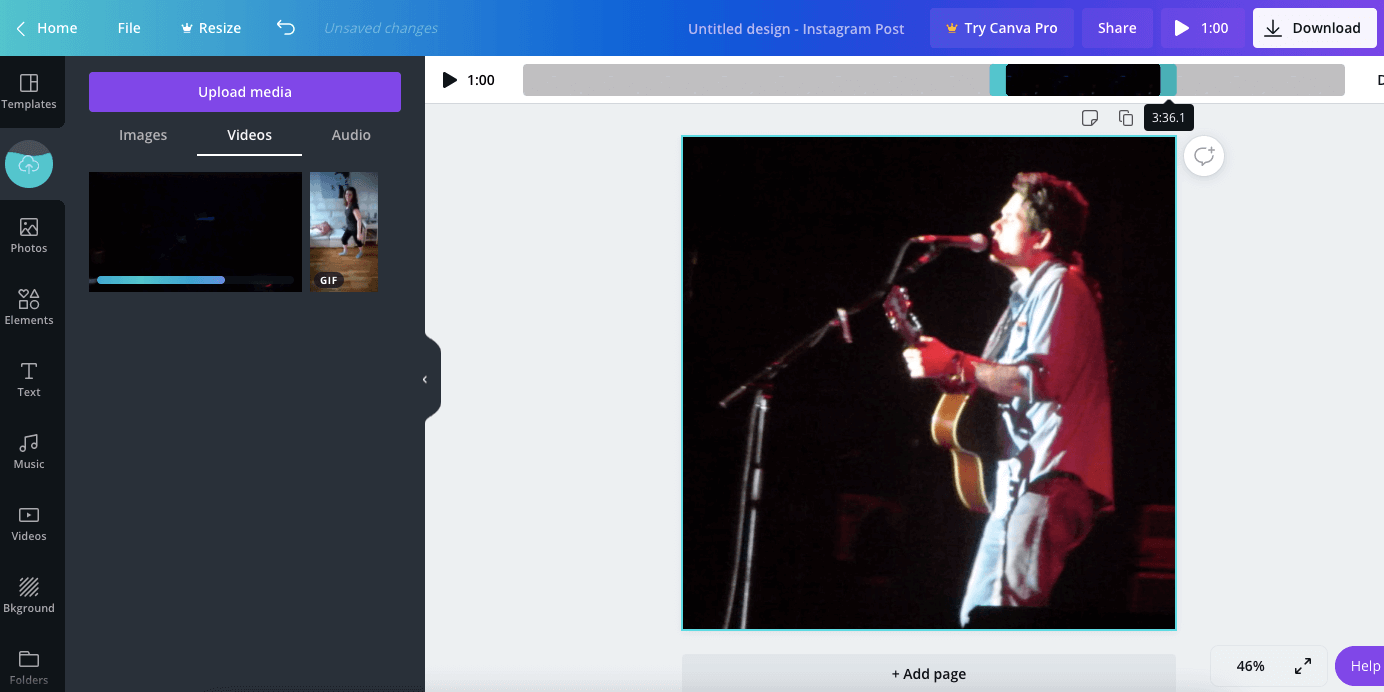This screenshot has height=692, width=1384.
Task: Open the File menu
Action: [x=128, y=28]
